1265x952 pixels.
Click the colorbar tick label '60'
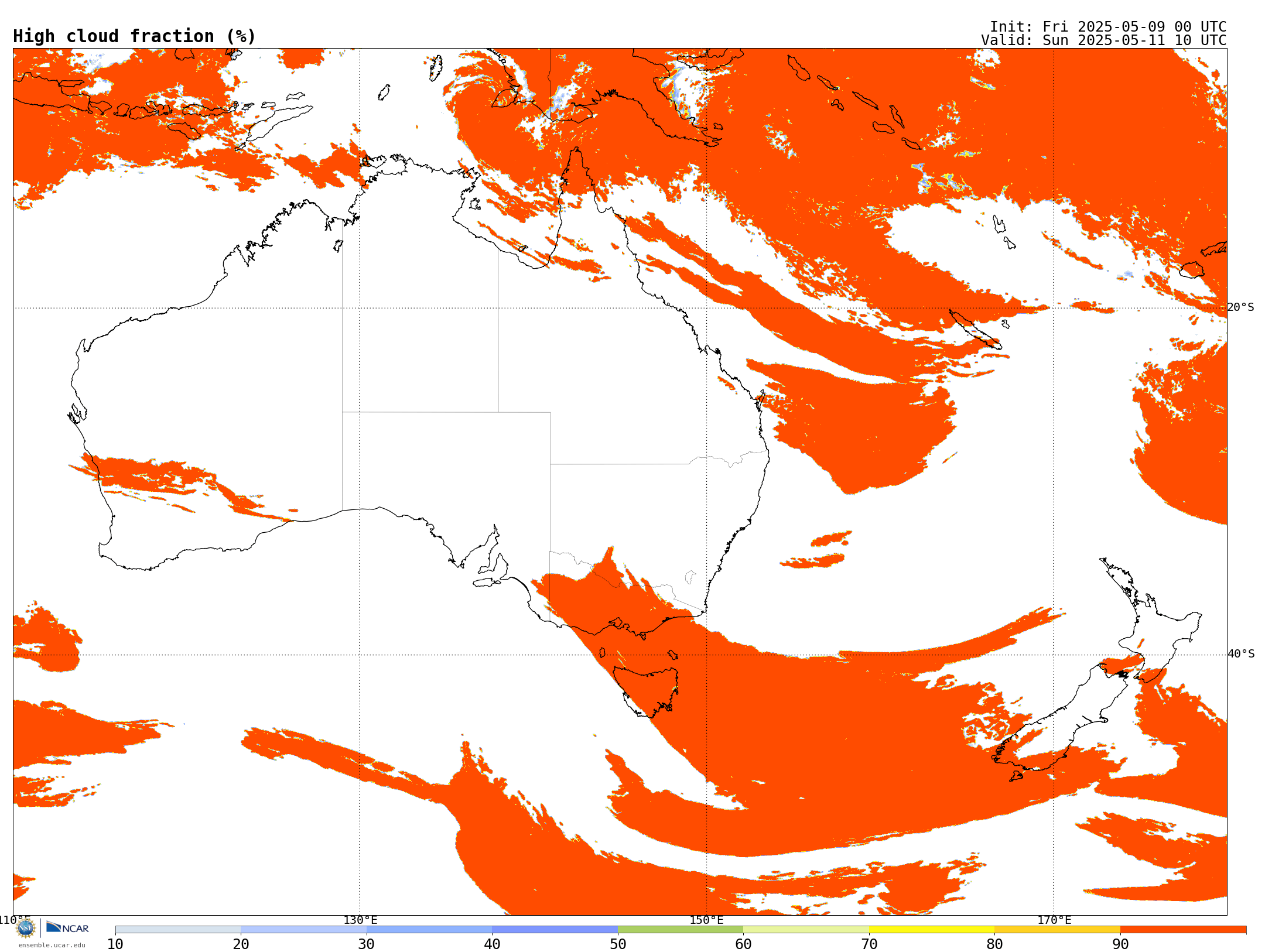(x=743, y=944)
